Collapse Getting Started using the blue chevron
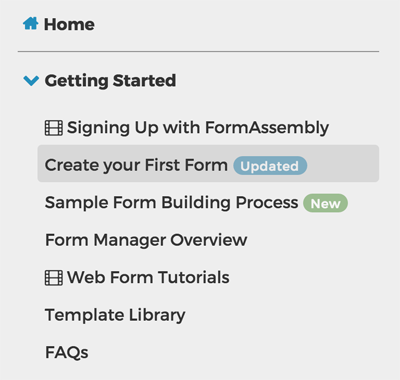Image resolution: width=400 pixels, height=380 pixels. coord(31,80)
